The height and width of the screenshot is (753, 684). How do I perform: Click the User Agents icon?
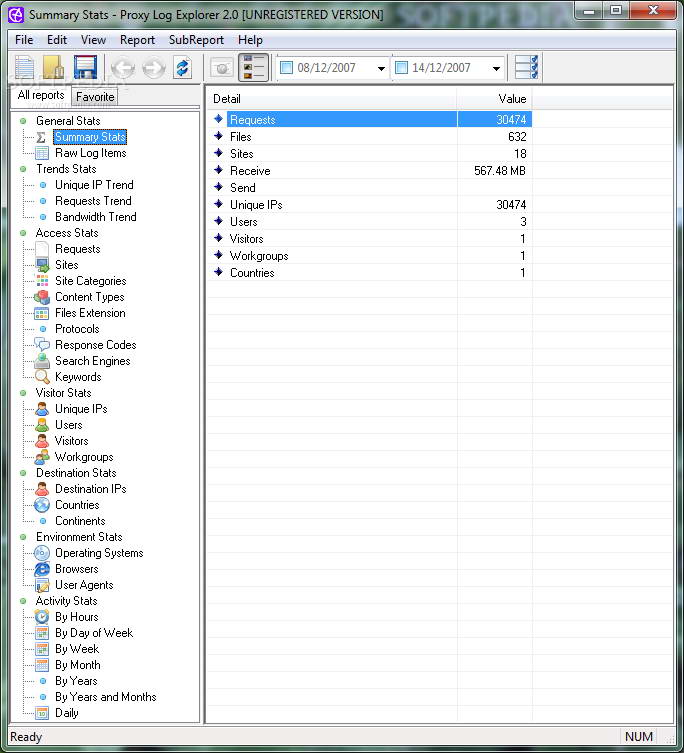tap(42, 585)
